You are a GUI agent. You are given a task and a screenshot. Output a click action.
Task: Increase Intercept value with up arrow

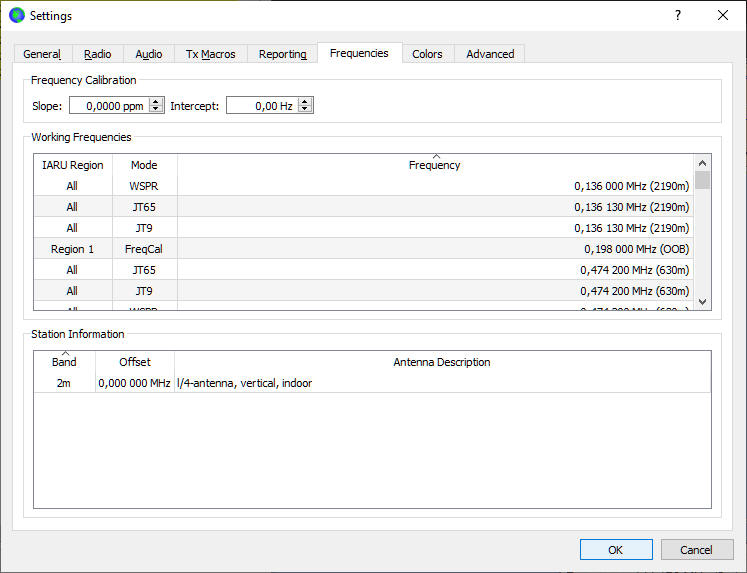pyautogui.click(x=305, y=101)
